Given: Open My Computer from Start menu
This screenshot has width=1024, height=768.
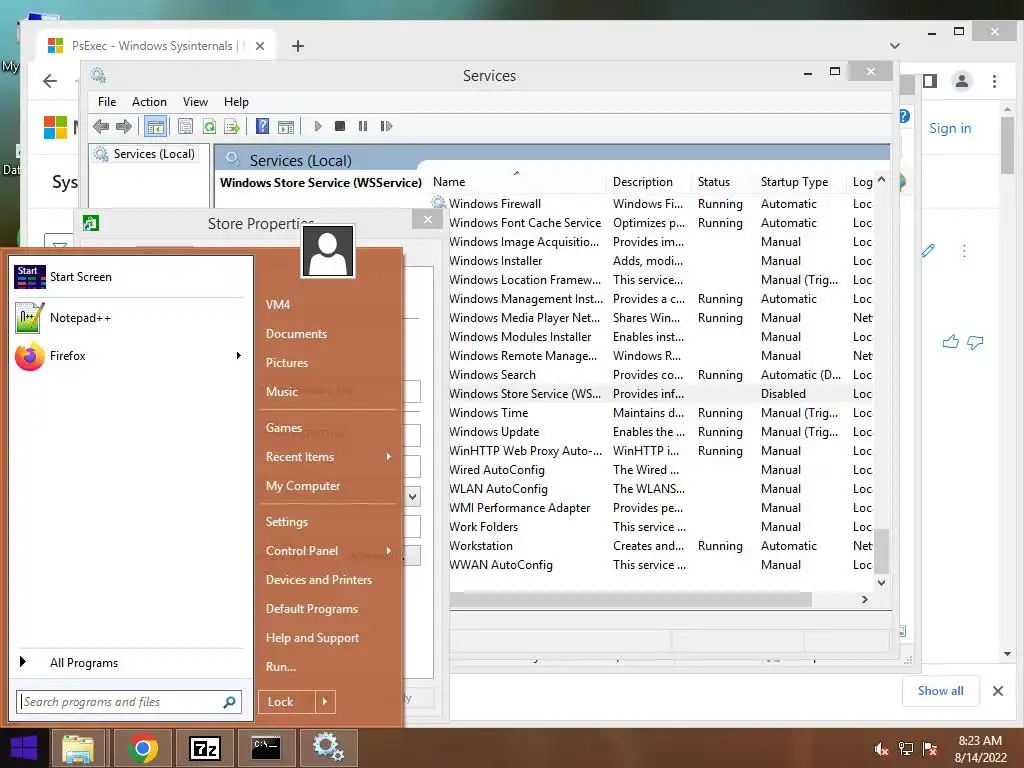Looking at the screenshot, I should click(x=303, y=486).
